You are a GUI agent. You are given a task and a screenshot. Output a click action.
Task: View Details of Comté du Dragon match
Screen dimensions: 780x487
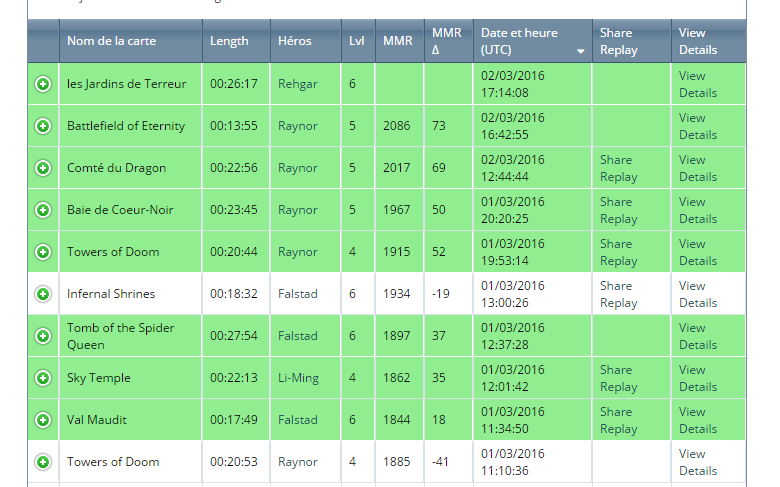coord(698,168)
